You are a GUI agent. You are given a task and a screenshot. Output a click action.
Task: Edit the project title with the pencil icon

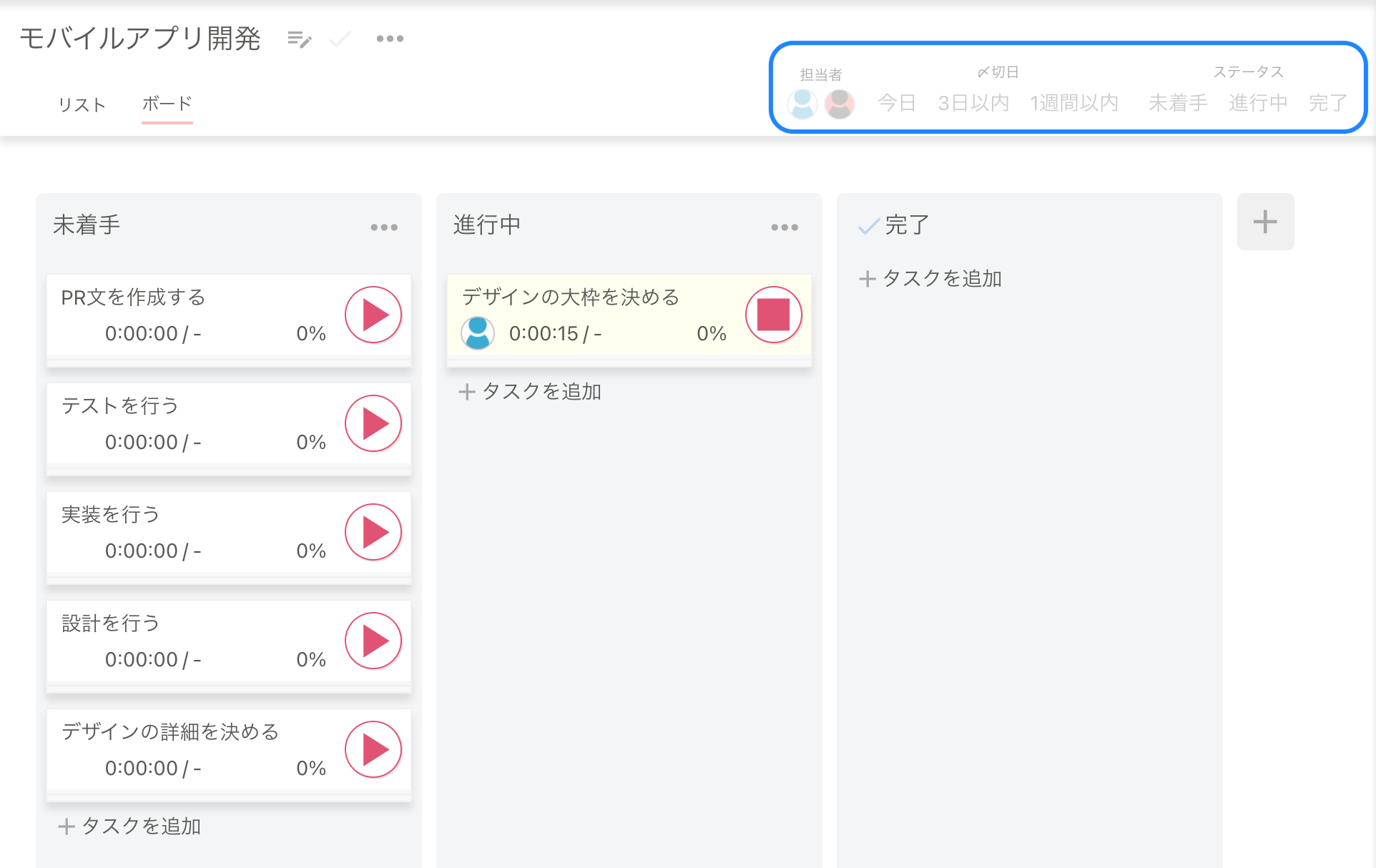(300, 39)
